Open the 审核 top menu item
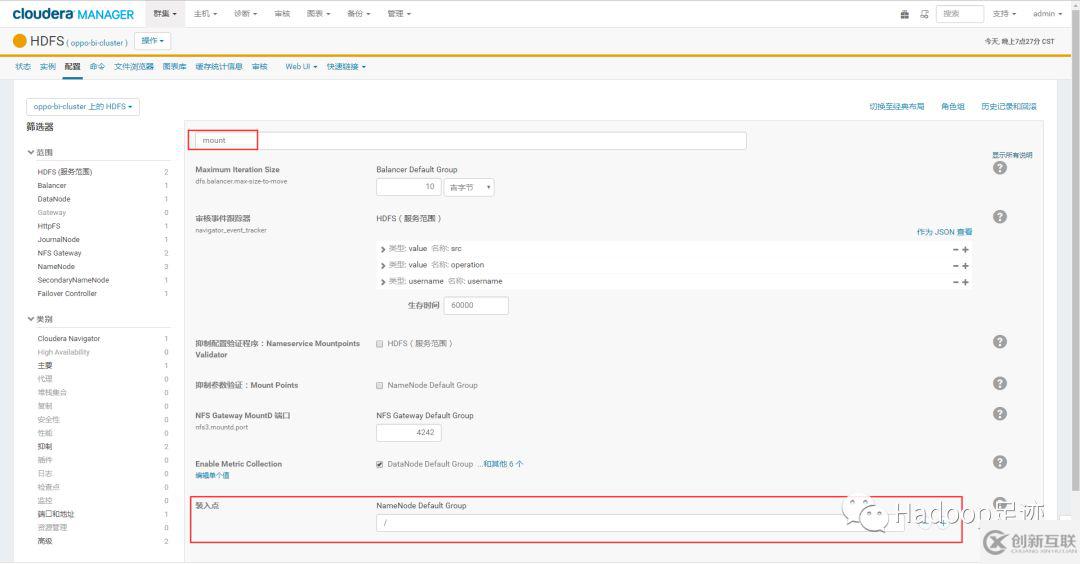Screen dimensions: 1080x564 pos(282,14)
